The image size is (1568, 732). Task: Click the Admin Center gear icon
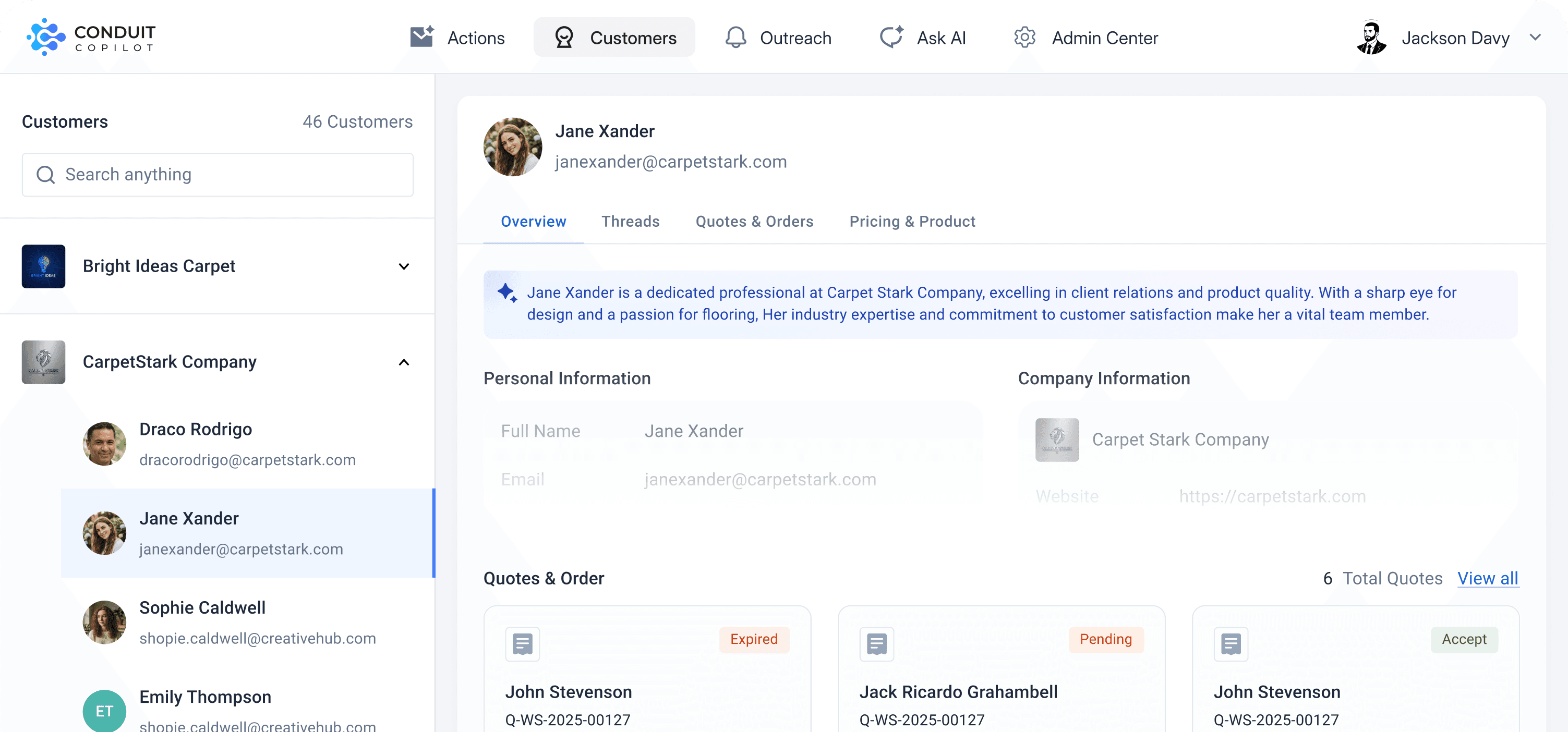pos(1024,38)
